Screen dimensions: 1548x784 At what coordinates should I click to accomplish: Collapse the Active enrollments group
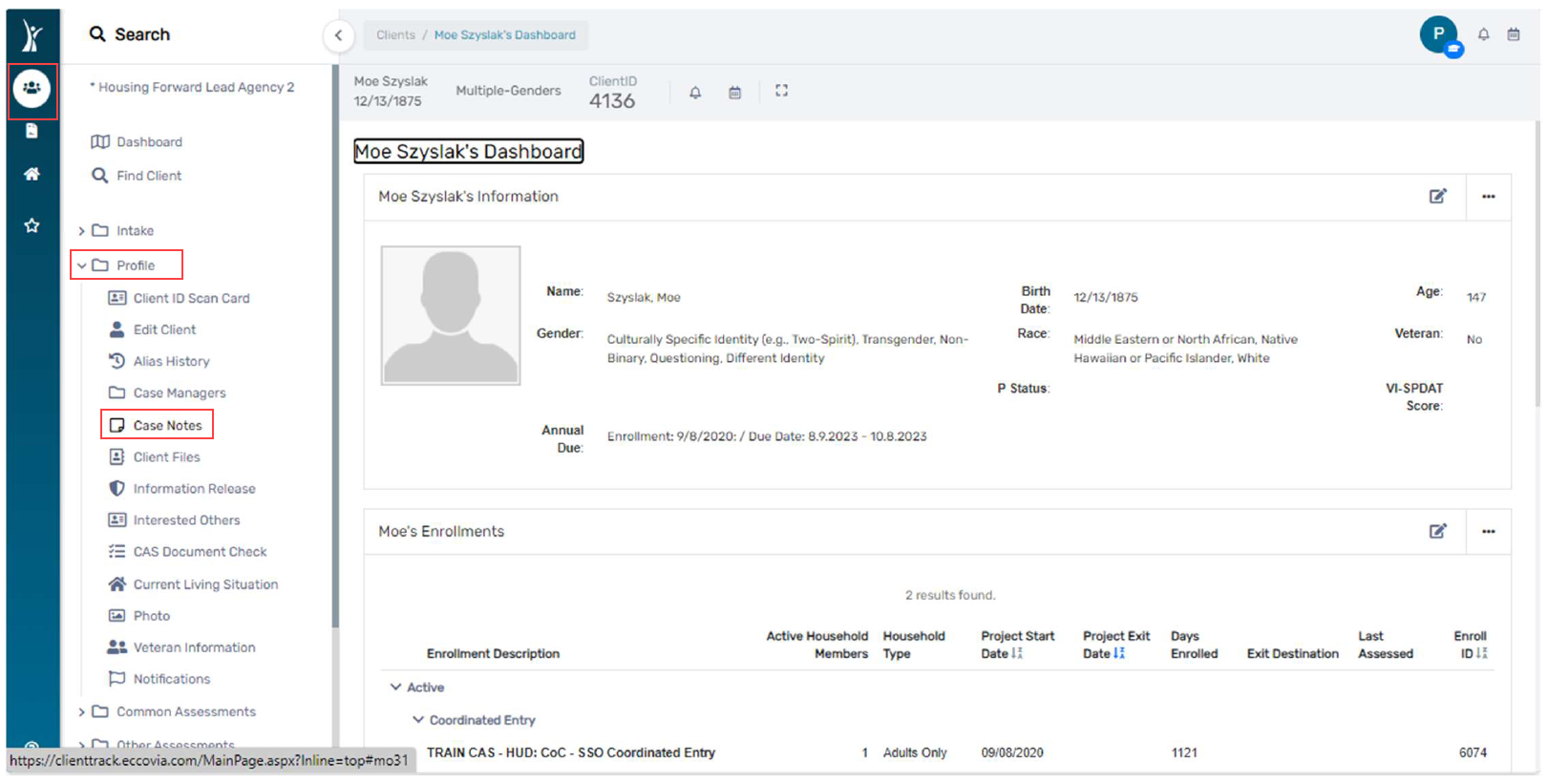(x=395, y=688)
